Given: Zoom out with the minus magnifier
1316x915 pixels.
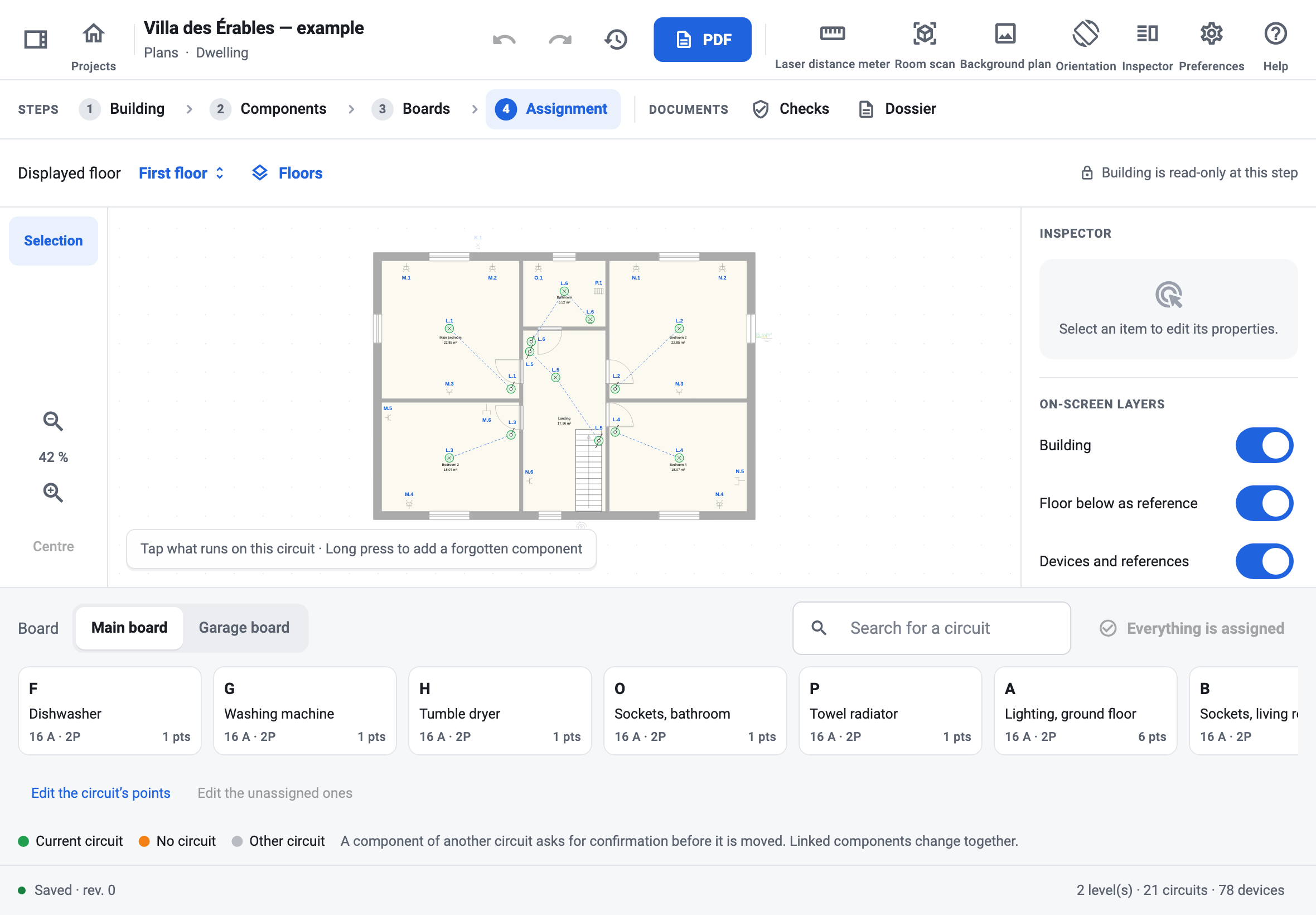Looking at the screenshot, I should [54, 421].
